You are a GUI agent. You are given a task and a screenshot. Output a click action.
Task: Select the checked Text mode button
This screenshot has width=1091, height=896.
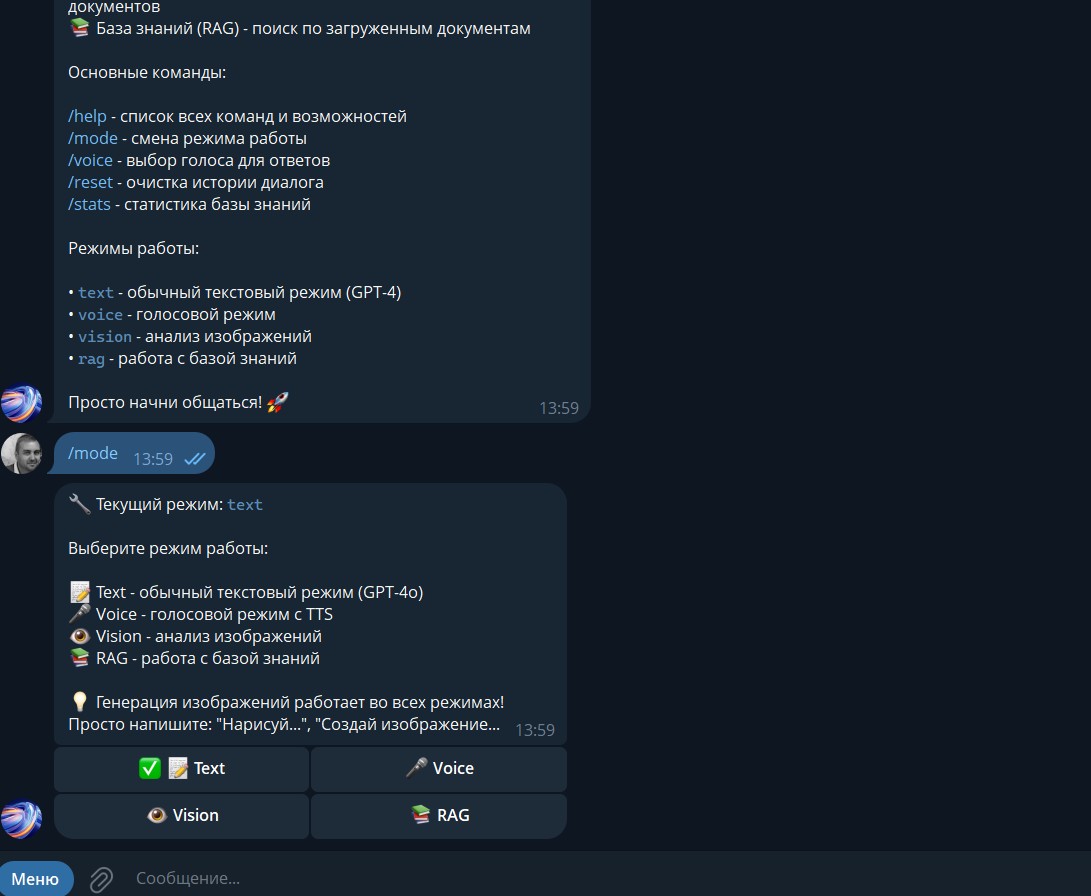click(182, 769)
